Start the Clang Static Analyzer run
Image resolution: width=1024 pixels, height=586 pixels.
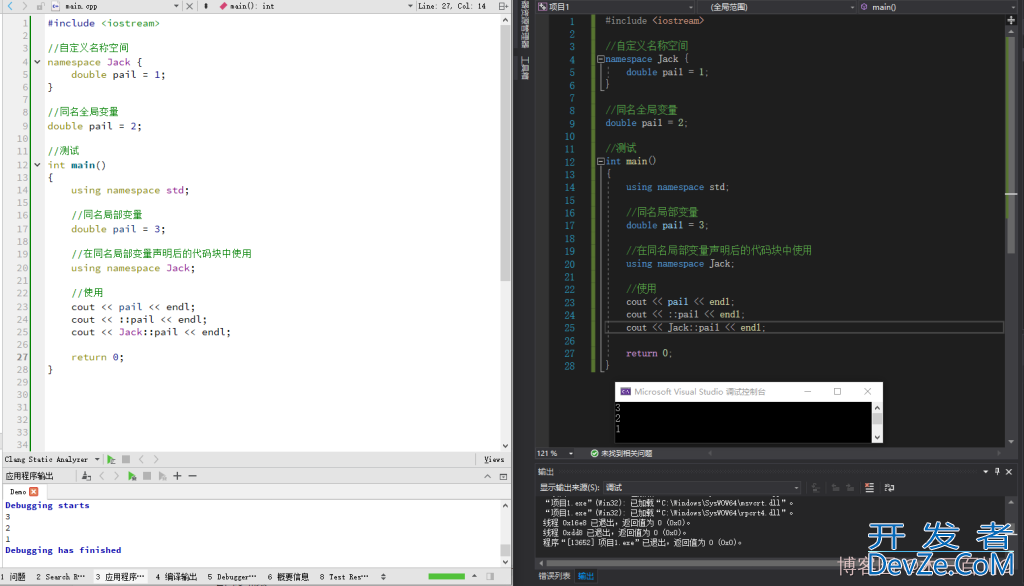pos(111,459)
